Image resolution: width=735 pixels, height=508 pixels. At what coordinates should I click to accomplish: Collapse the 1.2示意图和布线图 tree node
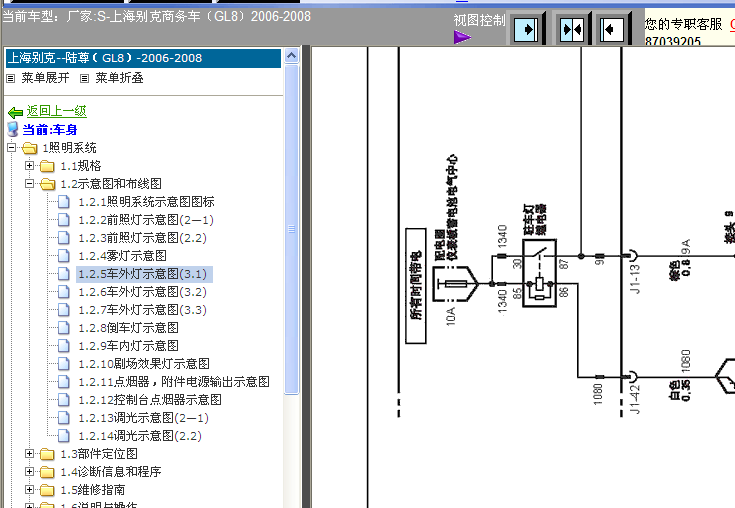click(x=30, y=184)
